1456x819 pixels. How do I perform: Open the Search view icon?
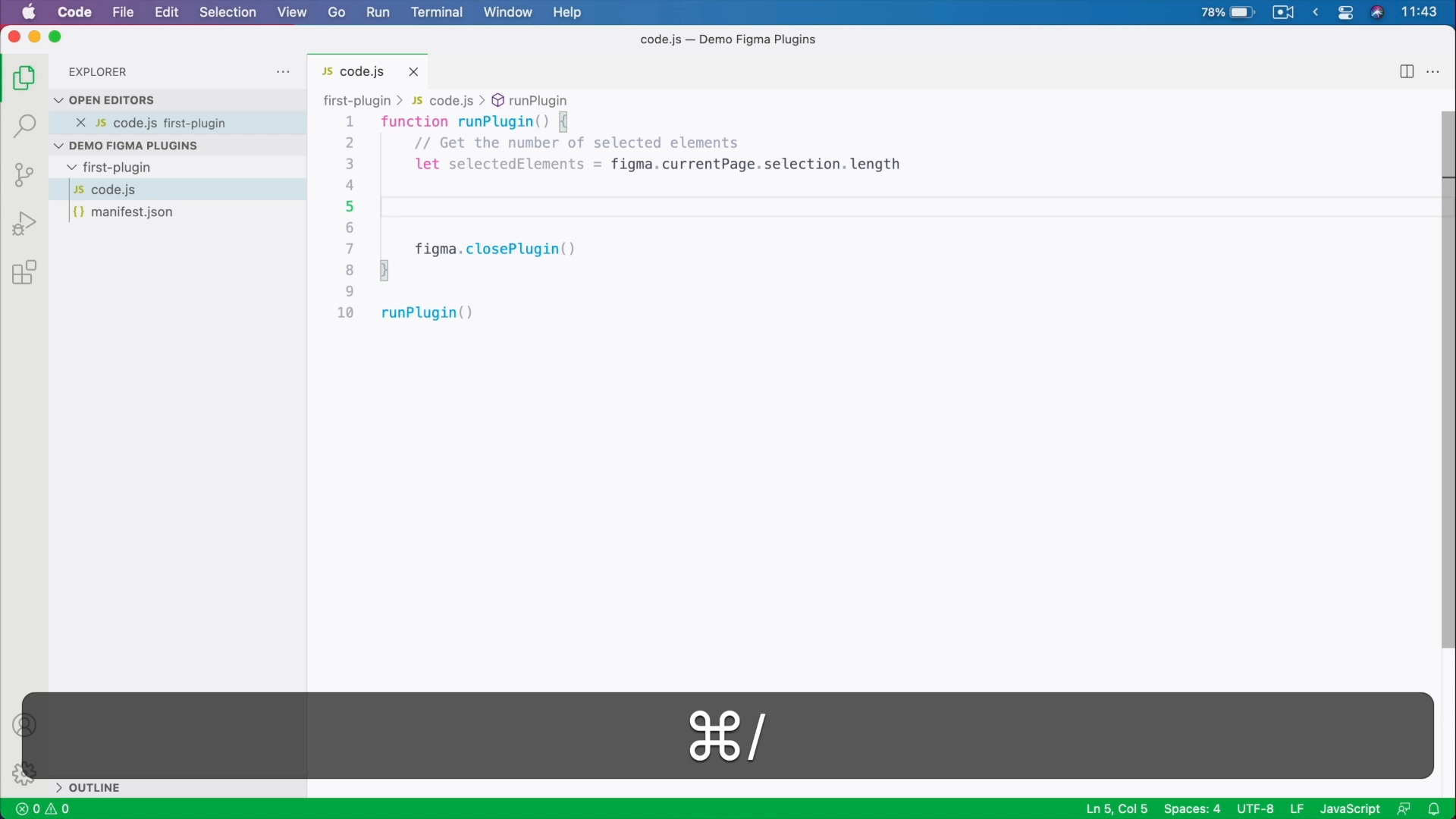click(24, 127)
